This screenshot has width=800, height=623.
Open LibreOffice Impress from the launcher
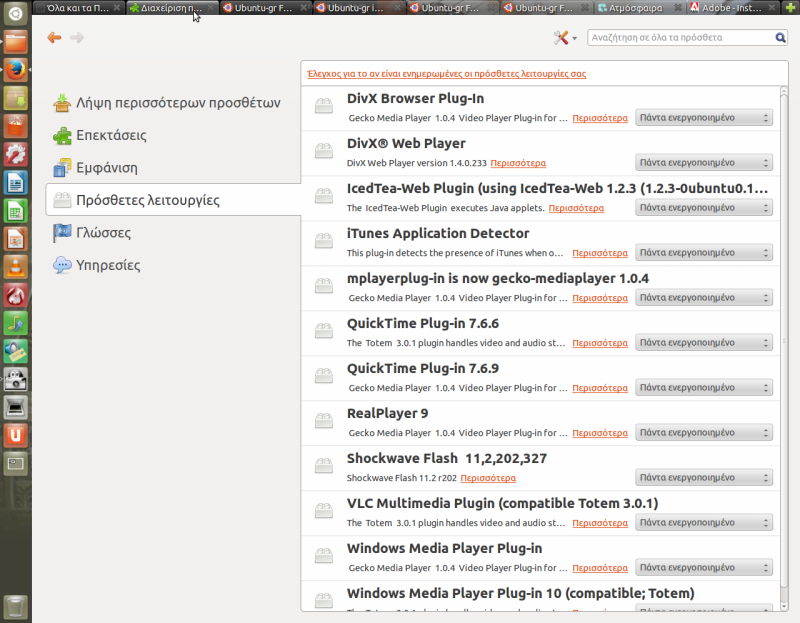(15, 239)
